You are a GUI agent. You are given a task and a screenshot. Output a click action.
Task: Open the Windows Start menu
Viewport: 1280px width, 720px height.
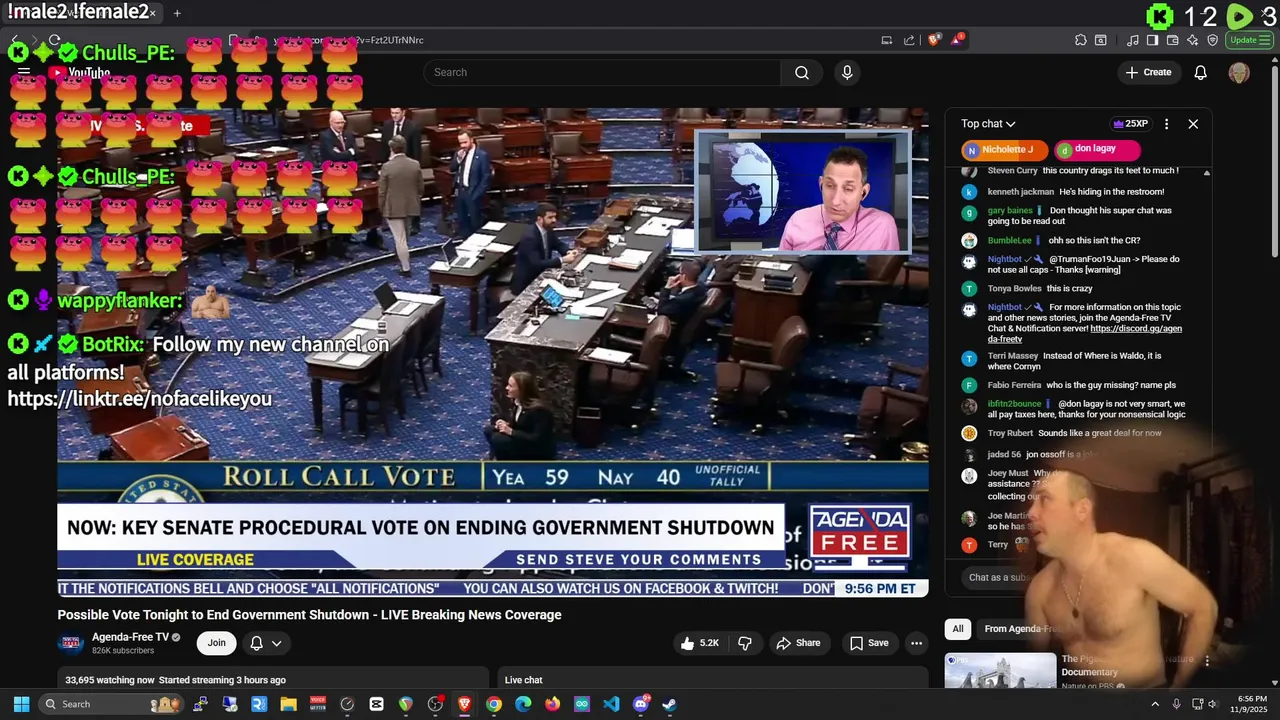21,704
